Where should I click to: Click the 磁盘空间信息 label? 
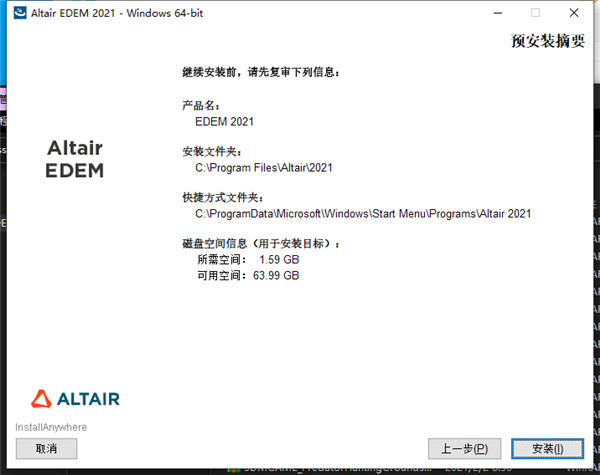(x=261, y=243)
